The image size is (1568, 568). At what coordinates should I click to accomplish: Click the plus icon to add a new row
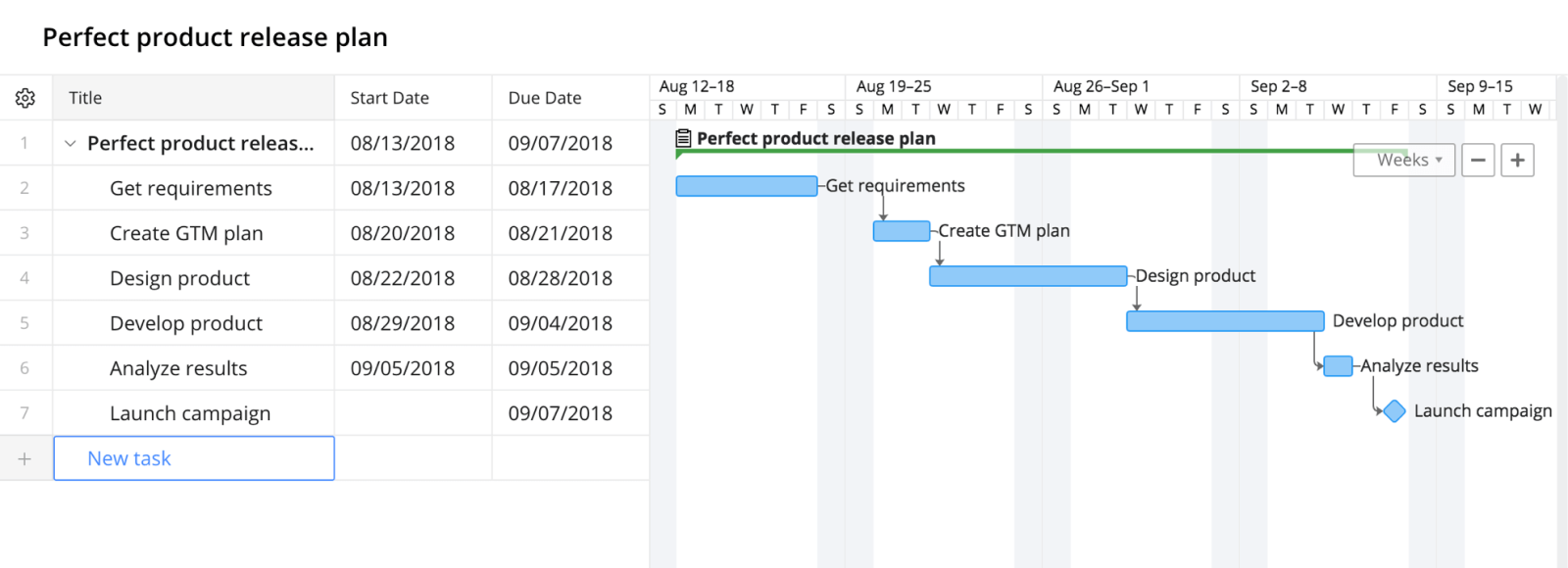coord(24,457)
